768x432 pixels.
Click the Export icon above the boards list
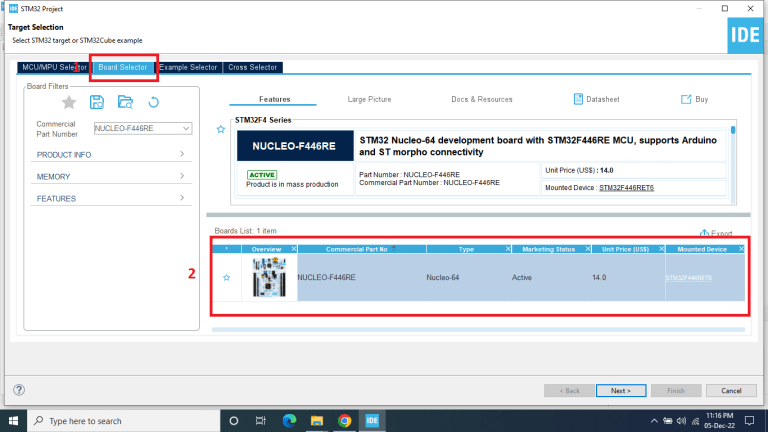pos(704,233)
